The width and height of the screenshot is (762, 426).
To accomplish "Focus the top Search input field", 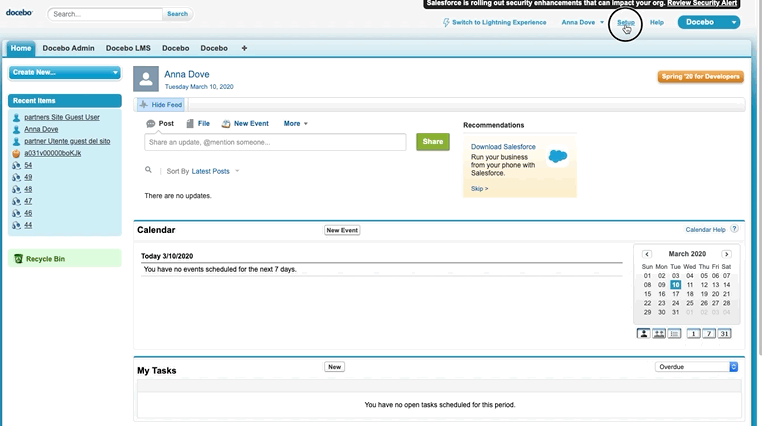I will click(105, 14).
